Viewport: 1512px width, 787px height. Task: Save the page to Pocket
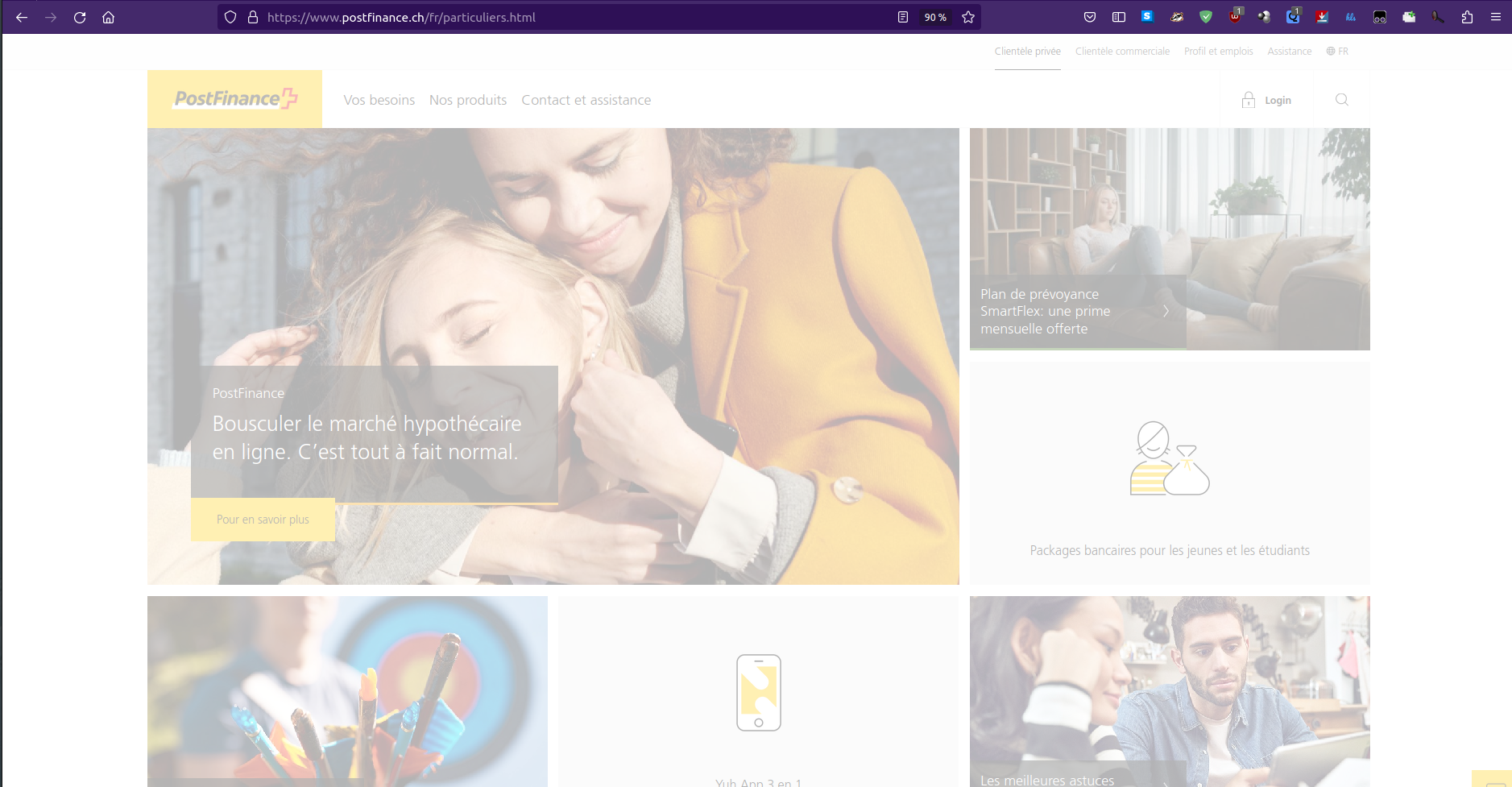1090,17
